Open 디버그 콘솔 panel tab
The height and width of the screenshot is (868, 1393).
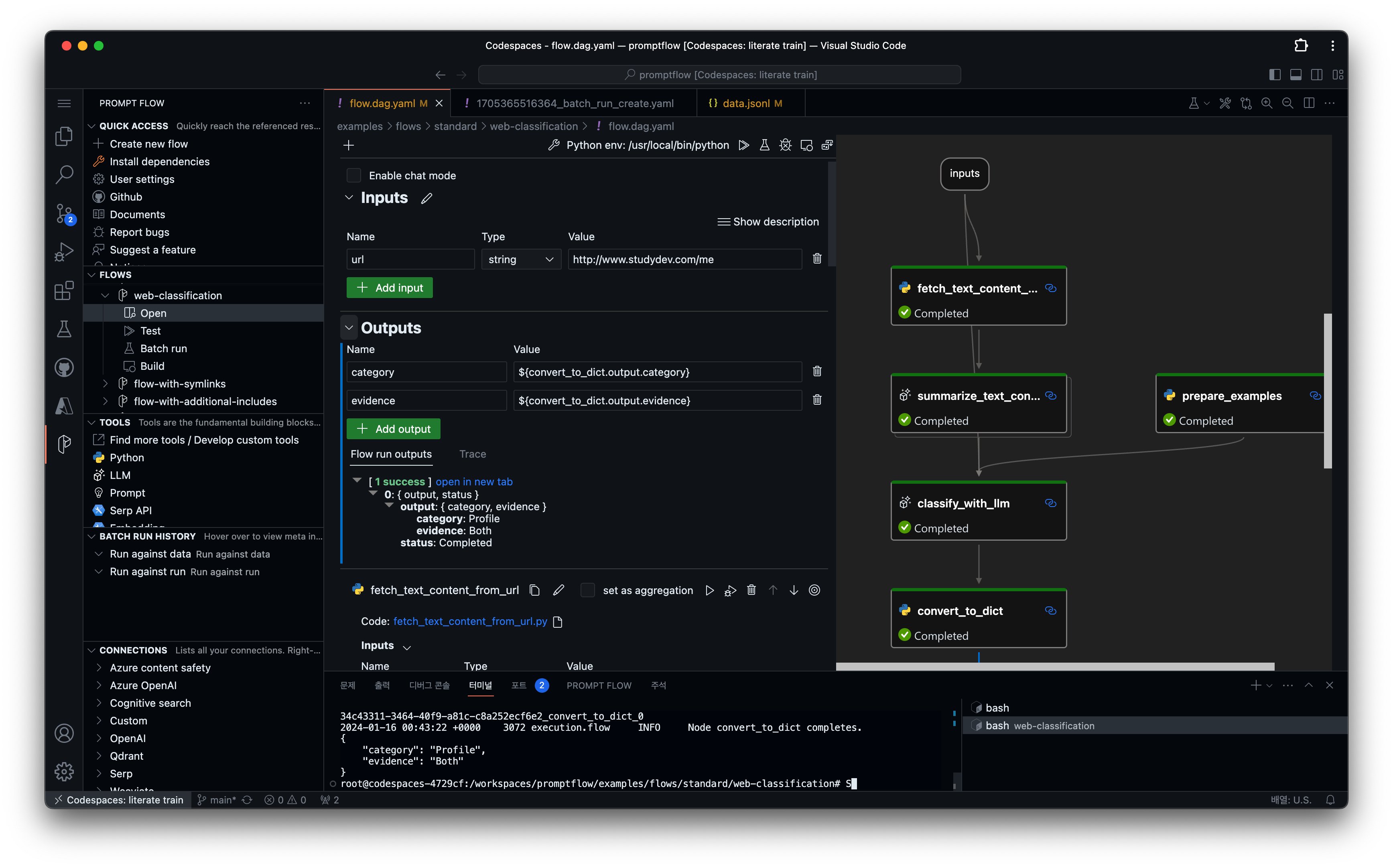click(429, 685)
